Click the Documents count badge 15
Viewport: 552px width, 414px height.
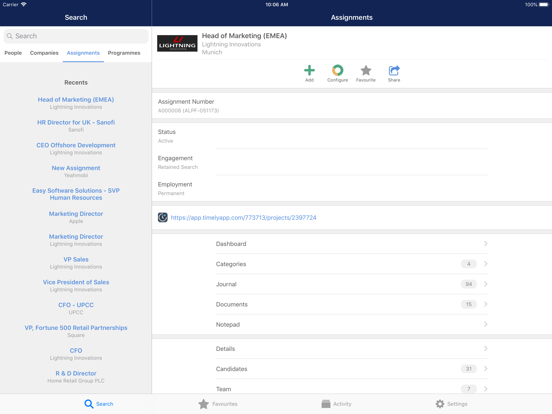[469, 304]
